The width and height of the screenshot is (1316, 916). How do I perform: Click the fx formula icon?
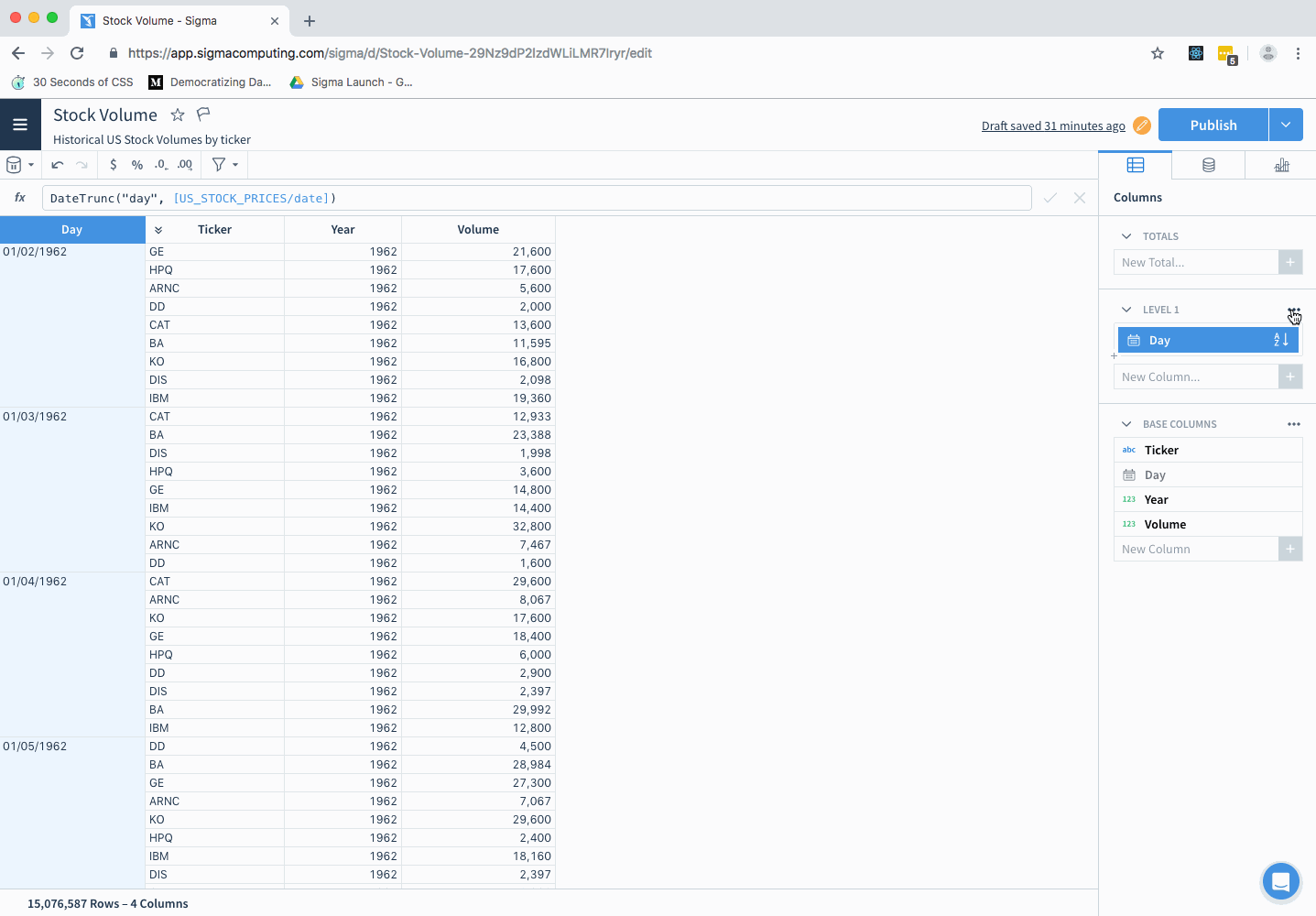point(20,198)
